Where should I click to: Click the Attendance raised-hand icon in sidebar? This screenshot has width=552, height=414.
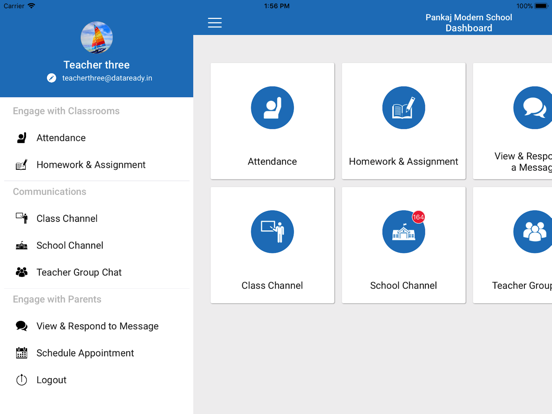[x=21, y=138]
